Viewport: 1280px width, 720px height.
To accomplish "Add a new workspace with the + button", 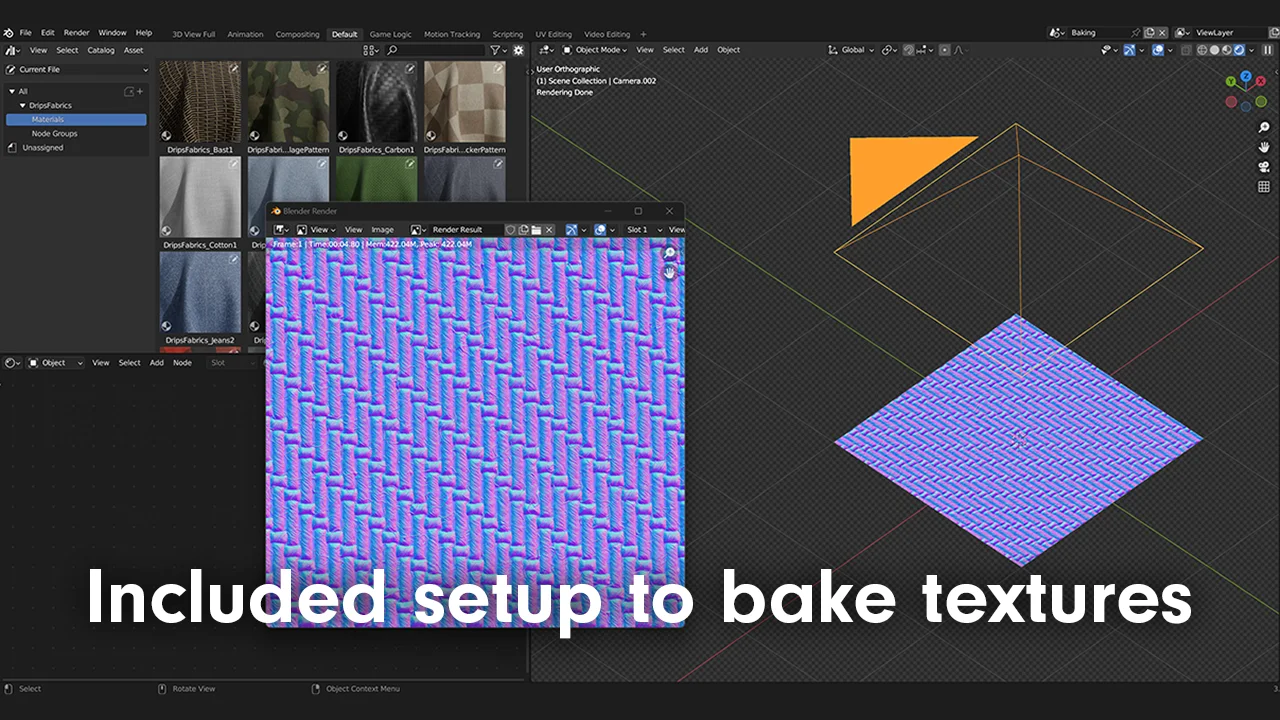I will [643, 33].
